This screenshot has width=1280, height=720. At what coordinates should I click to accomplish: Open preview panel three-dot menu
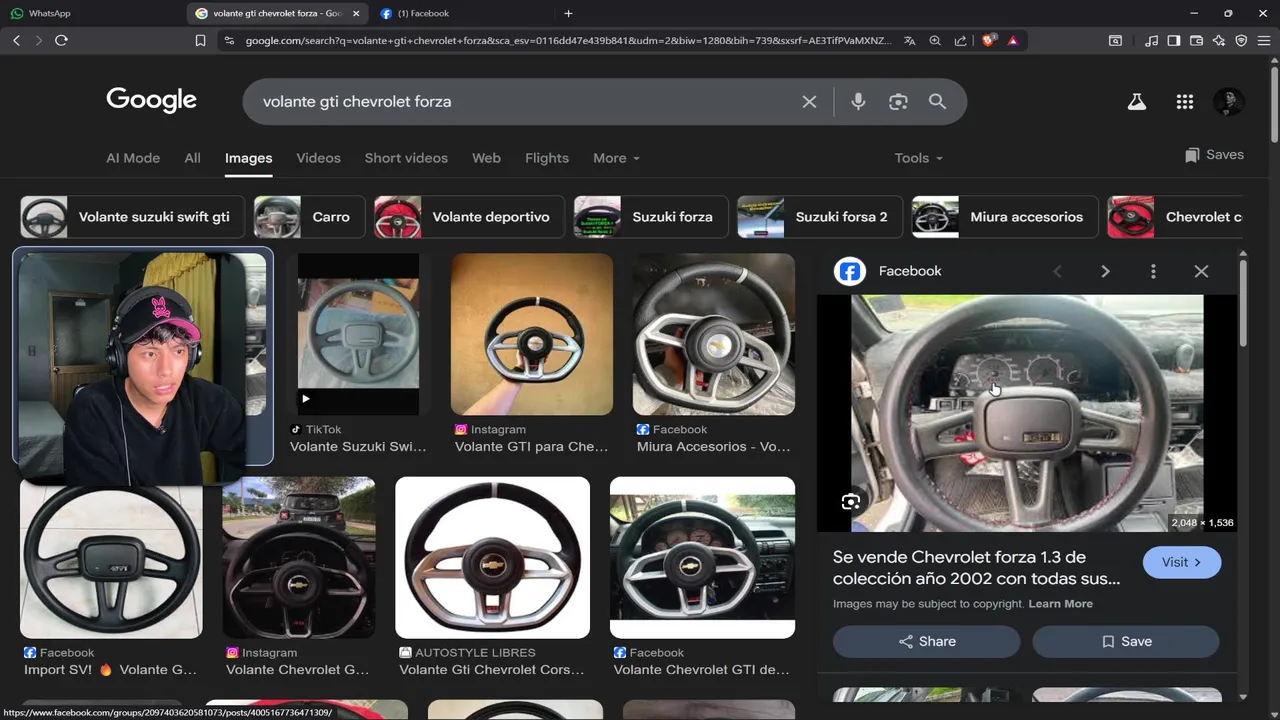point(1153,271)
